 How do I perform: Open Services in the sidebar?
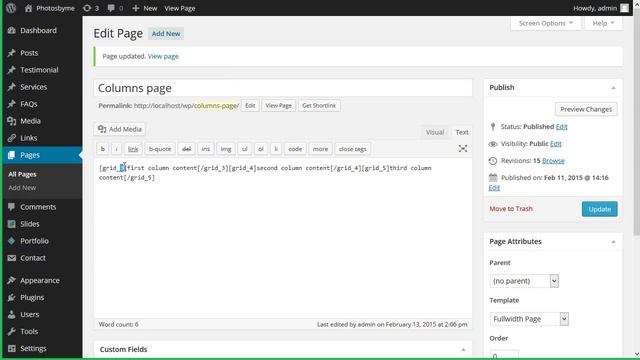pos(33,87)
